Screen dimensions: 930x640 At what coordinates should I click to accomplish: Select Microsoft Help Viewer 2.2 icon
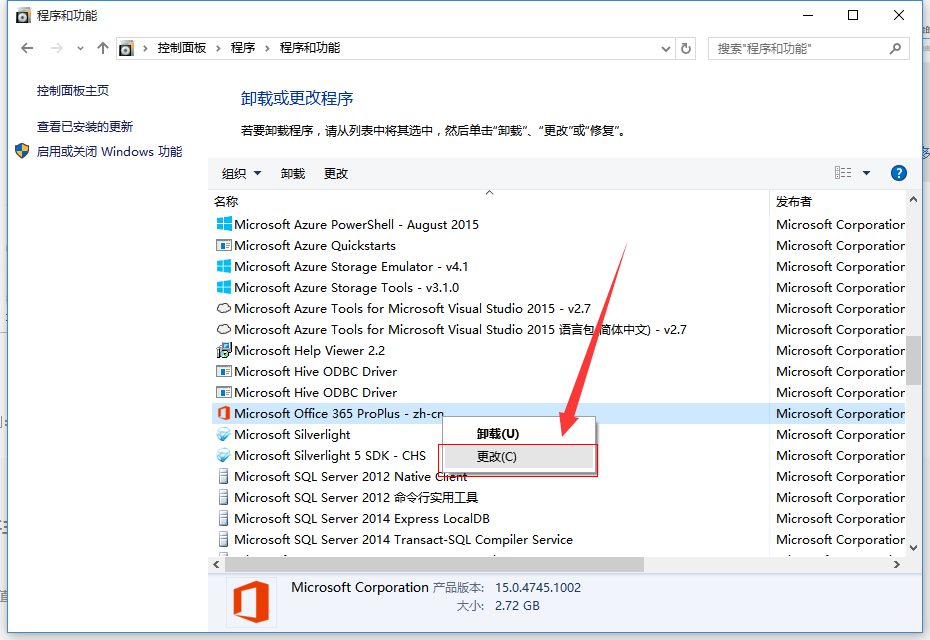(224, 351)
